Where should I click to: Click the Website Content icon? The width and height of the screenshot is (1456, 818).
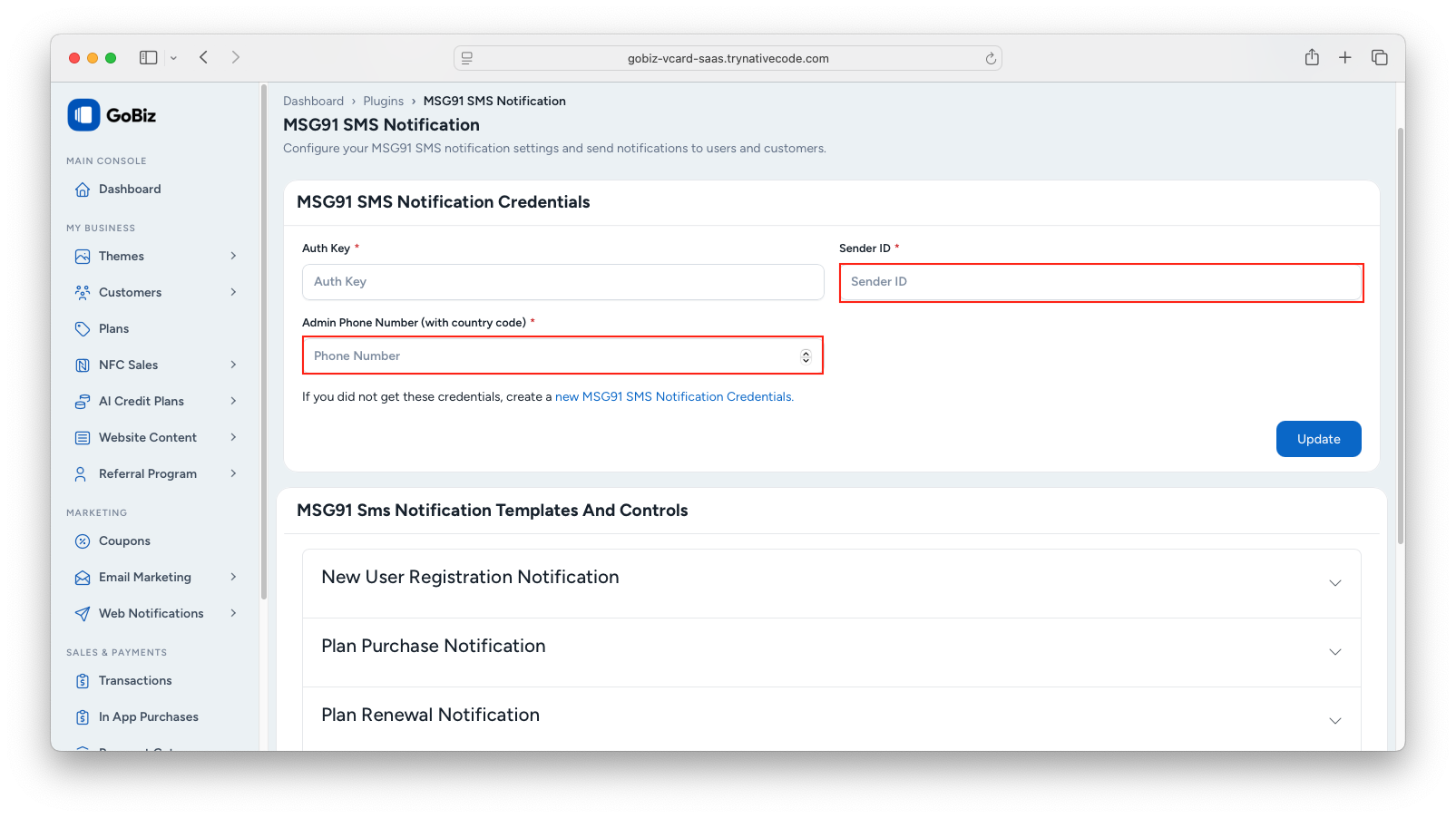coord(83,438)
